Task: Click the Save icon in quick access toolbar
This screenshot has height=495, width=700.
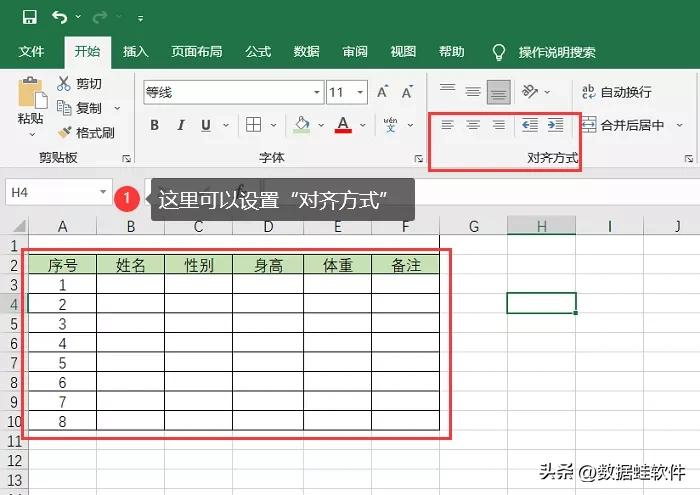Action: tap(29, 17)
